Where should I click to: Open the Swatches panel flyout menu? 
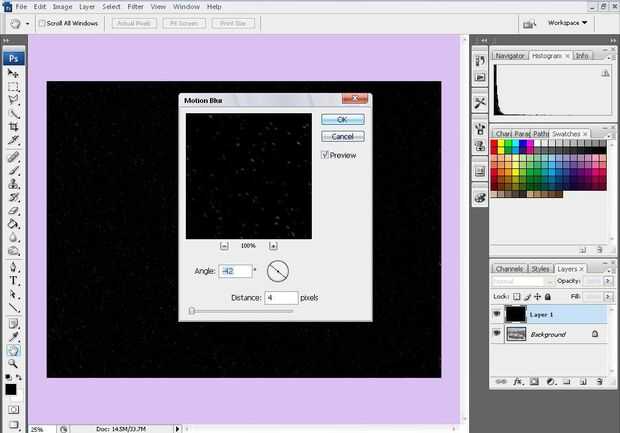(x=609, y=134)
